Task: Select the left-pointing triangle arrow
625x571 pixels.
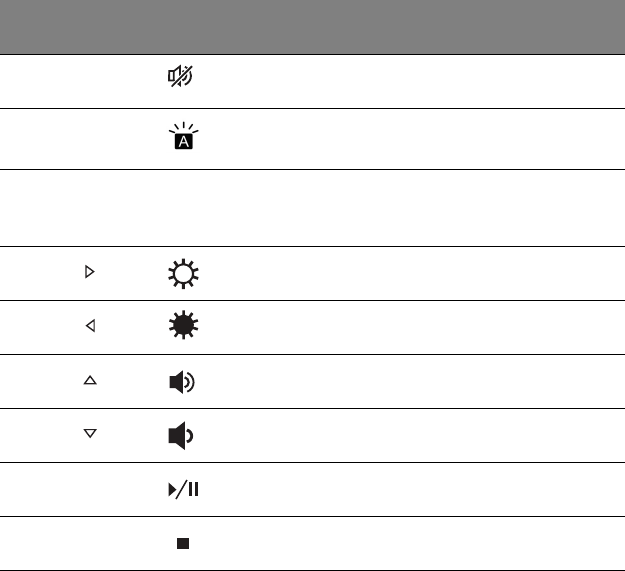Action: coord(90,326)
